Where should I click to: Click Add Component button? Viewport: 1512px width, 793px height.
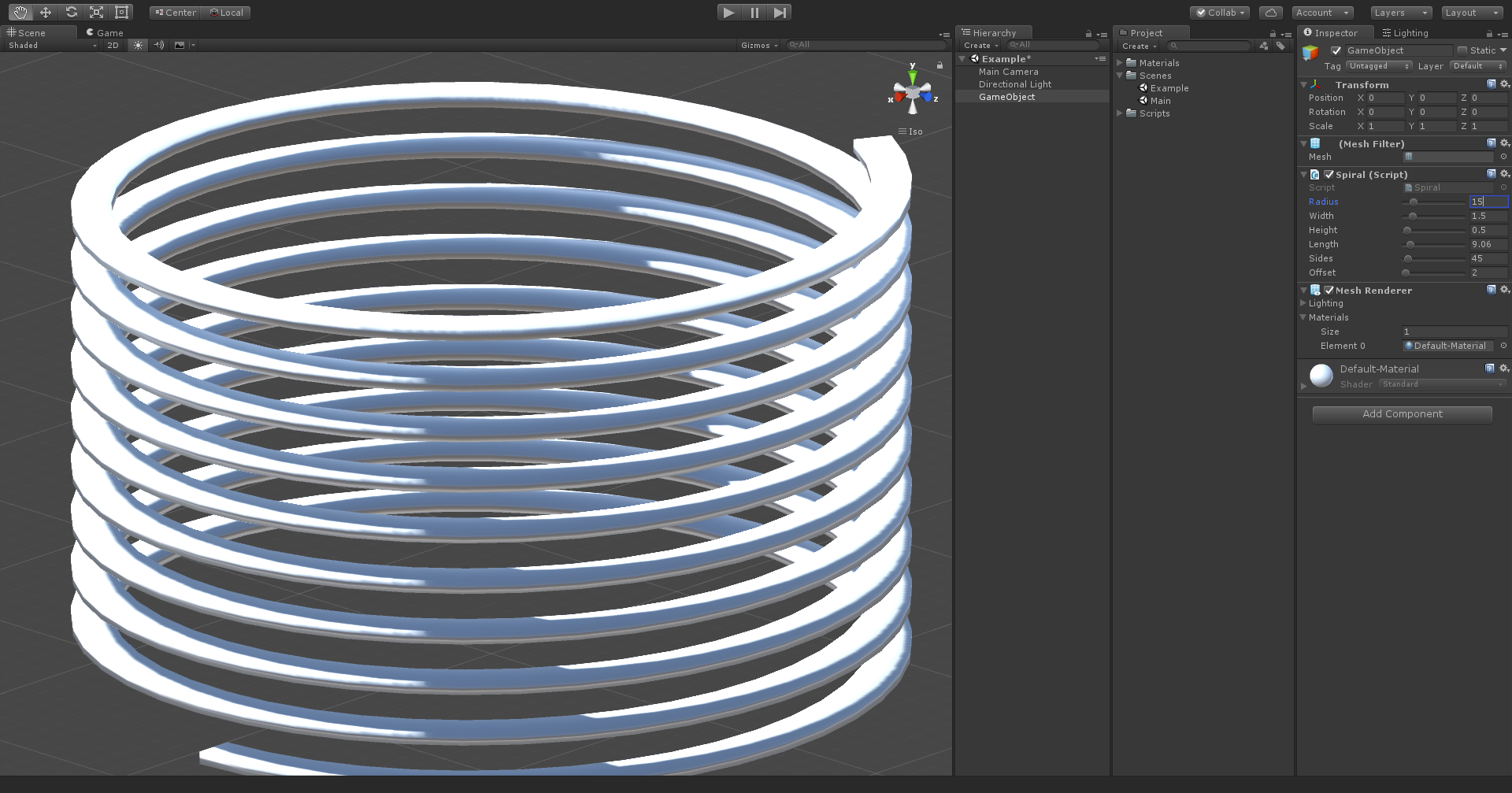pyautogui.click(x=1403, y=414)
